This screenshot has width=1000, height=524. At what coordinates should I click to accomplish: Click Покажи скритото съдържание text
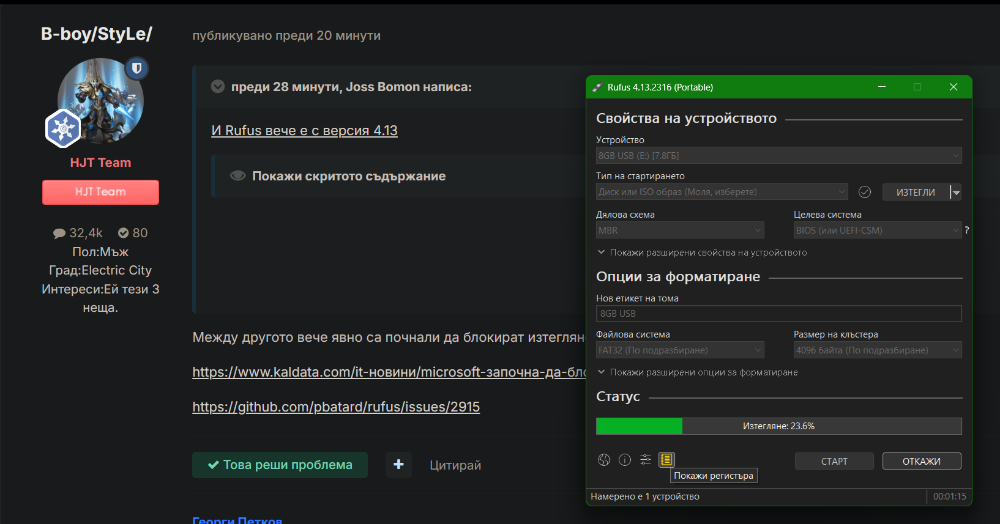point(349,176)
